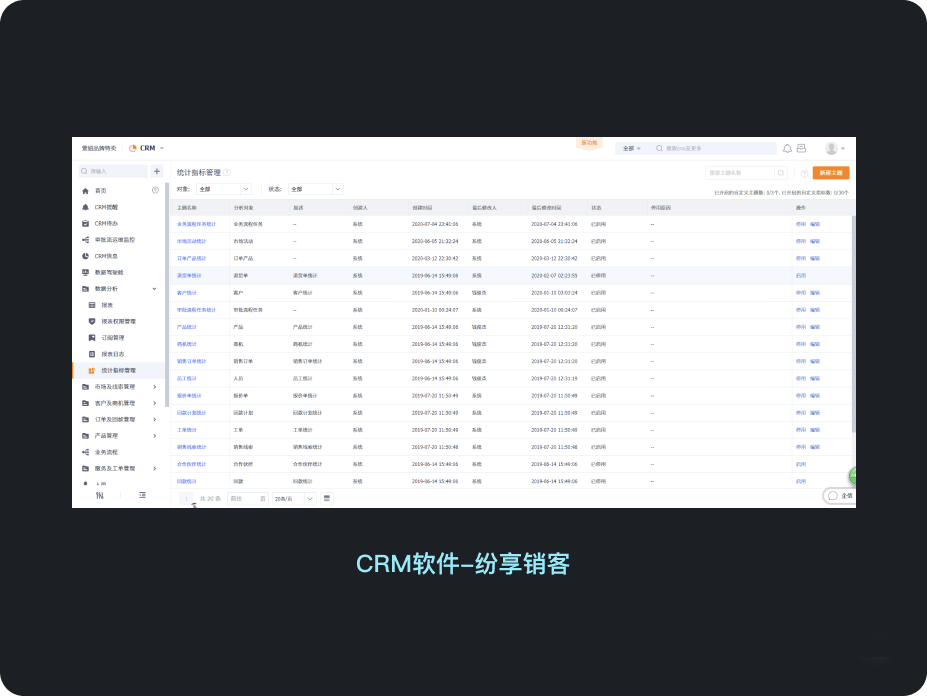
Task: Click the help icon beside 首页
Action: point(155,190)
